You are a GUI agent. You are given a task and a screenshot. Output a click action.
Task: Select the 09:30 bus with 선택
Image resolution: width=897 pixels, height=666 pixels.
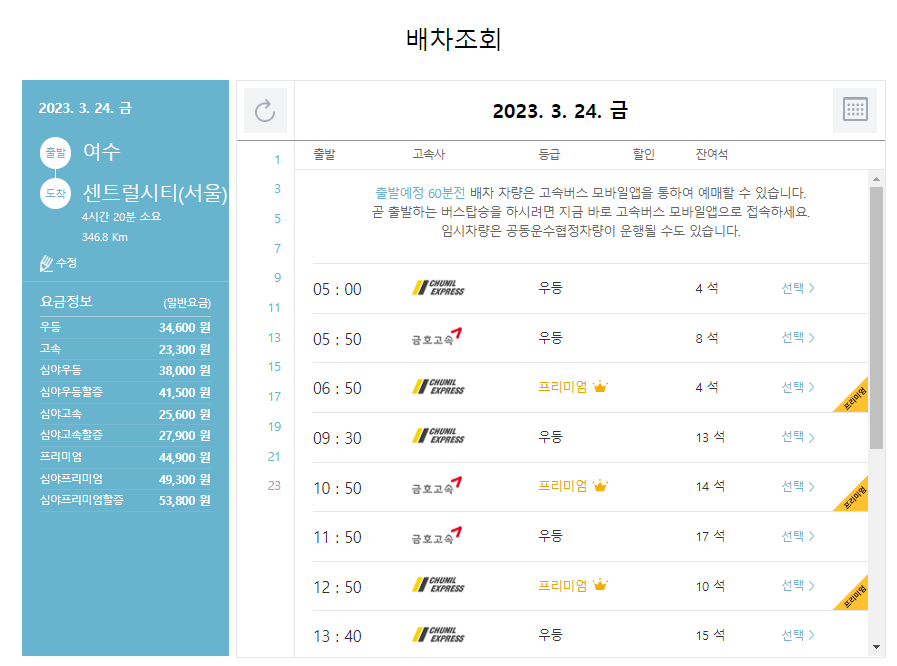coord(797,437)
